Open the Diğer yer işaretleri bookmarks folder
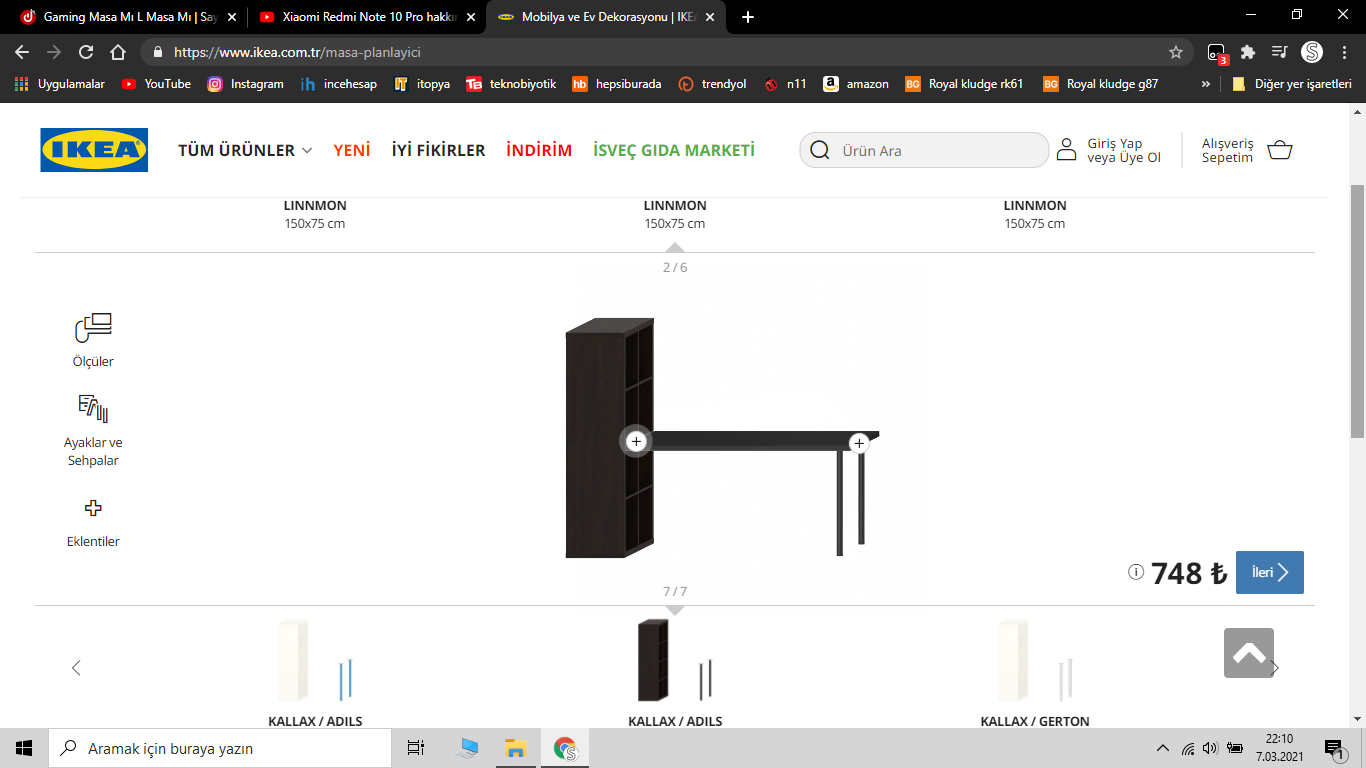This screenshot has width=1366, height=768. [x=1292, y=84]
